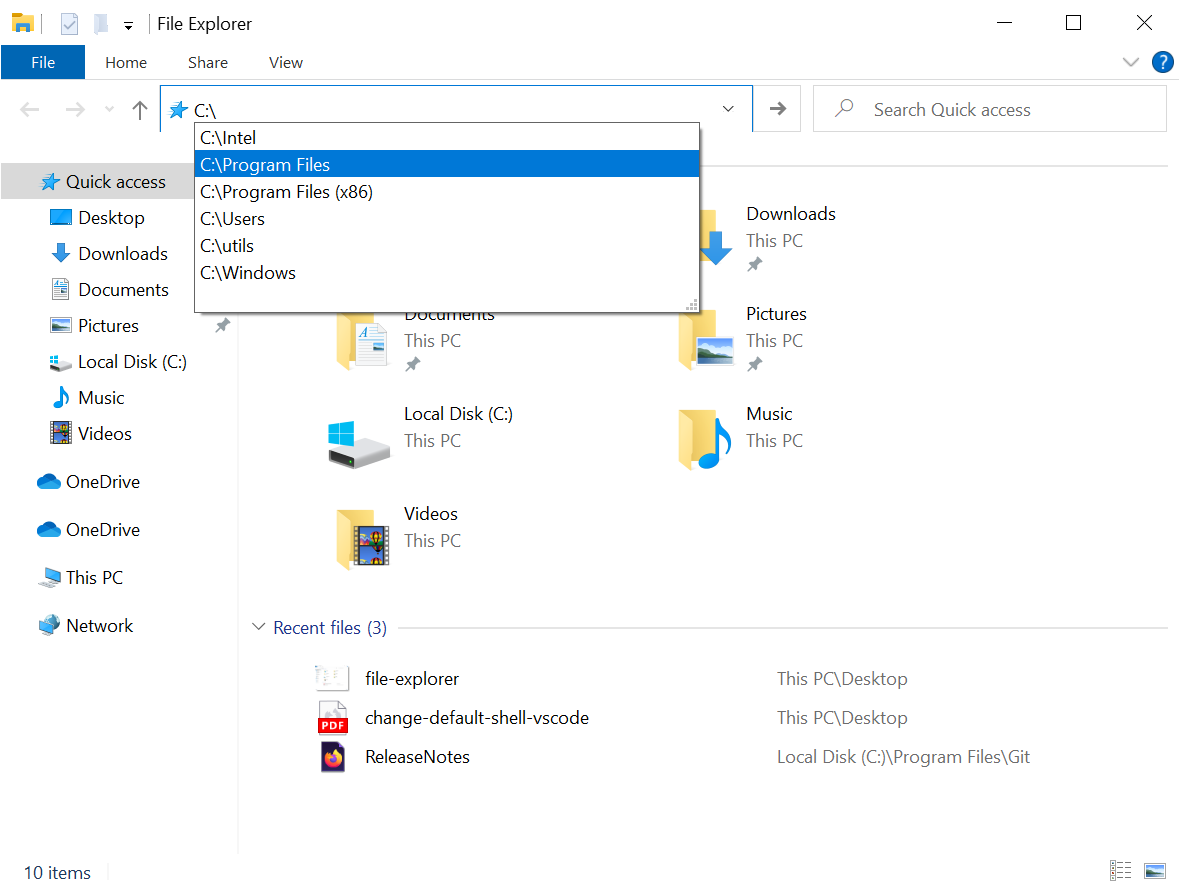The image size is (1180, 890).
Task: Open Help via the question mark icon
Action: coord(1162,62)
